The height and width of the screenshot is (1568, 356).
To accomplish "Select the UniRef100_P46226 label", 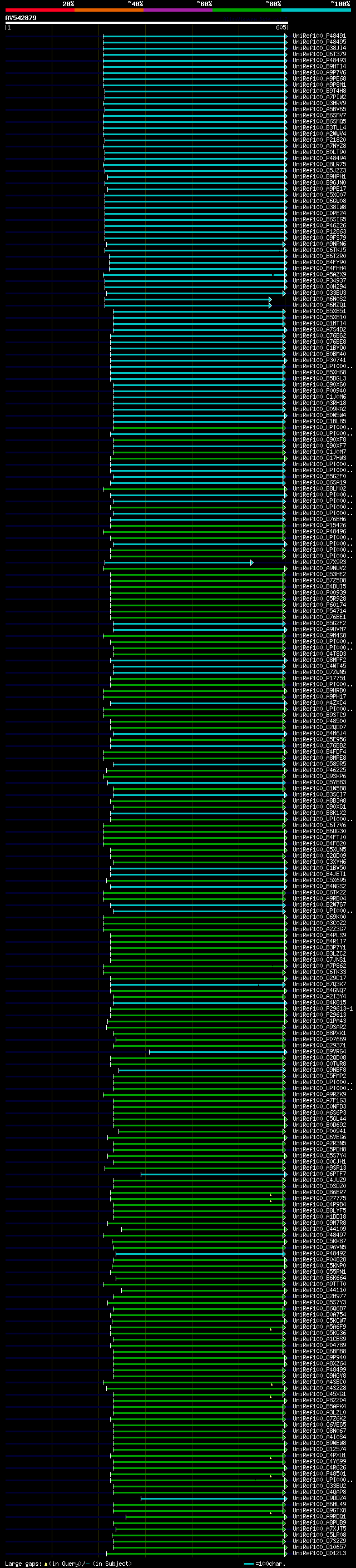I will point(319,225).
